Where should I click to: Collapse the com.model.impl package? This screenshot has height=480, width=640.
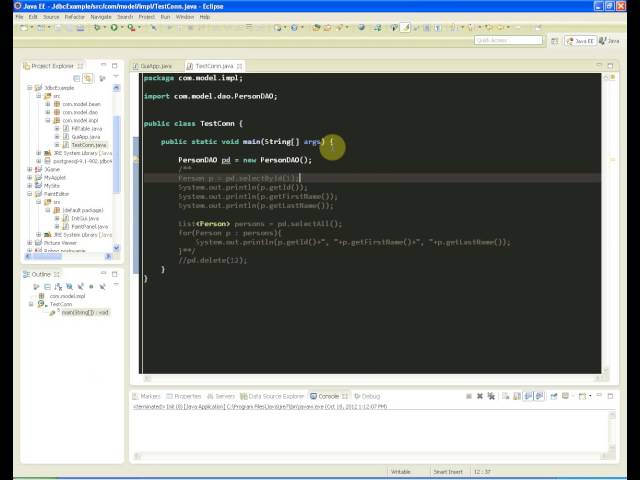pos(48,120)
